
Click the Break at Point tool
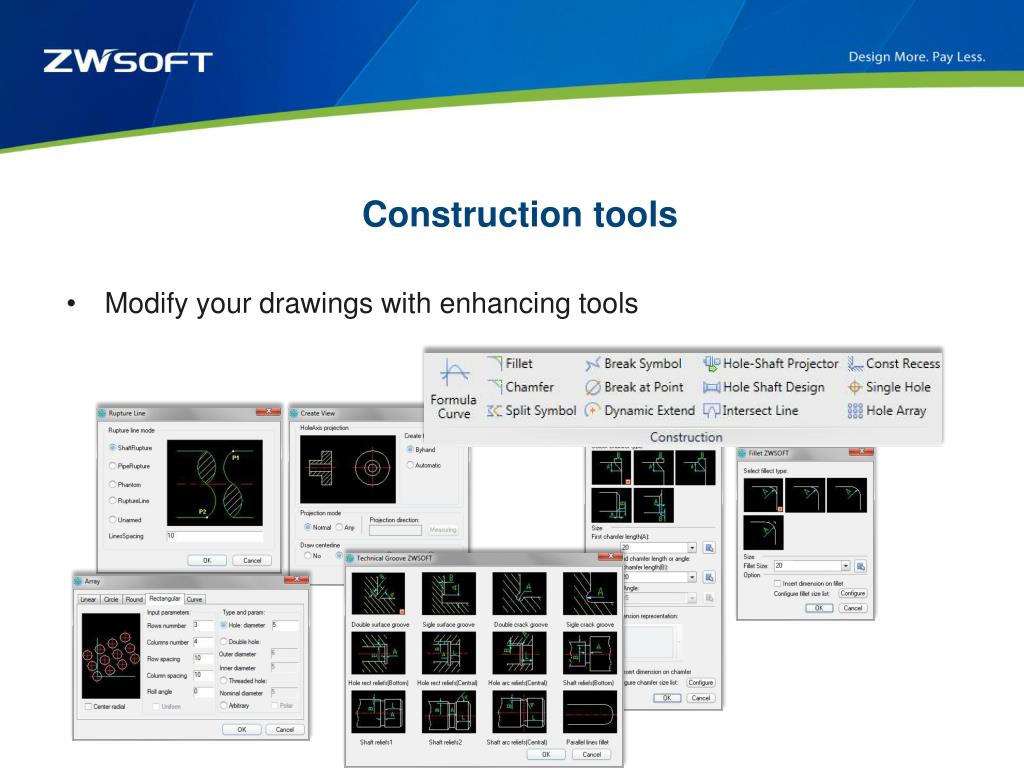[634, 387]
